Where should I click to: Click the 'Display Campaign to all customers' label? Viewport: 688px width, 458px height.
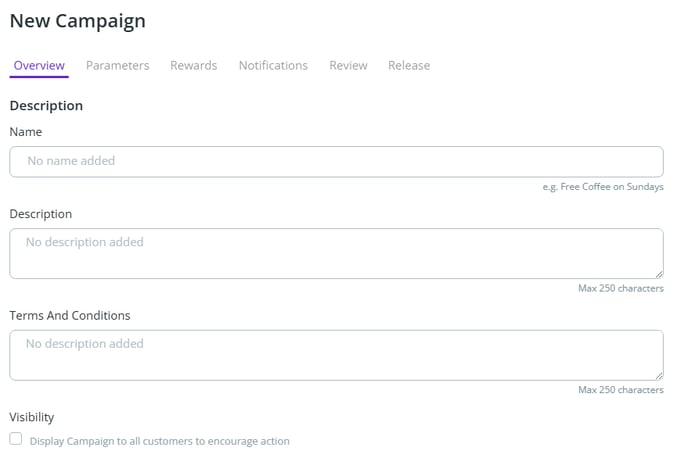pyautogui.click(x=160, y=440)
